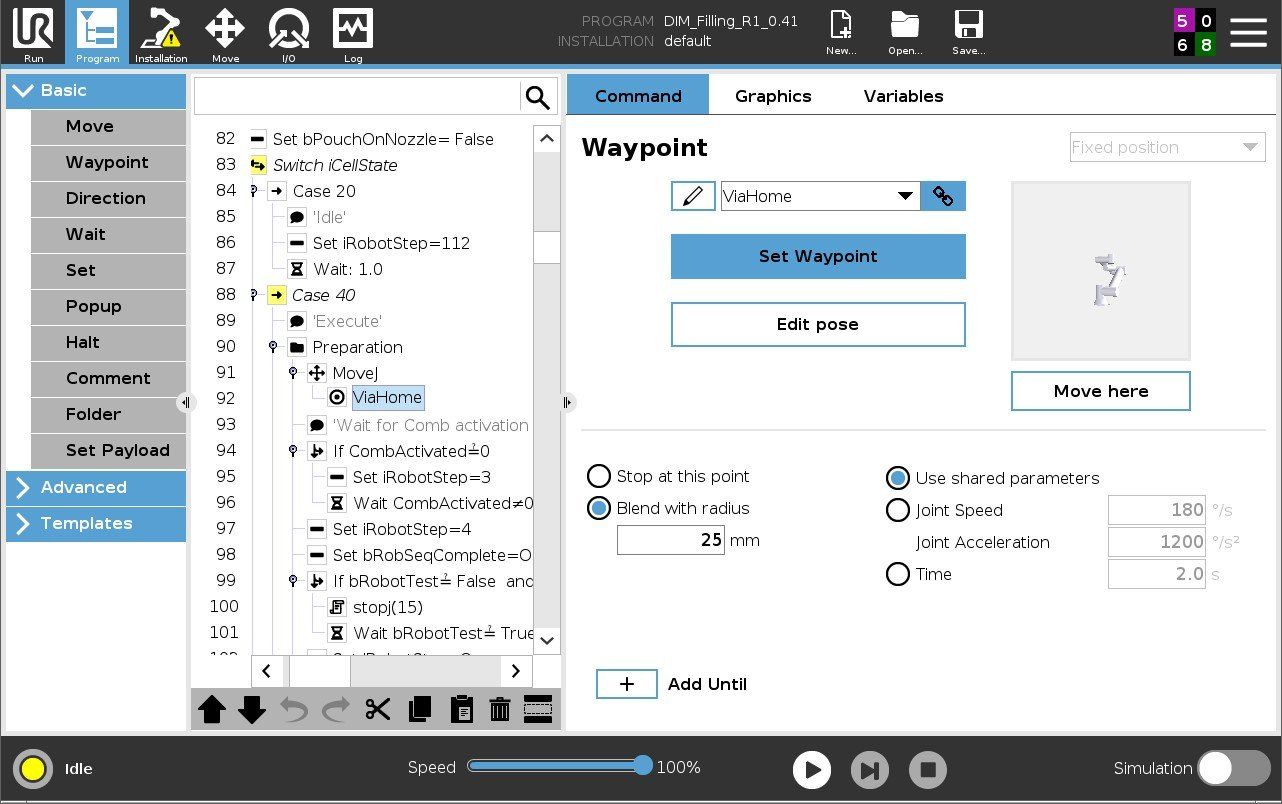Click the Edit pose button
Screen dimensions: 1282x804
click(x=818, y=324)
